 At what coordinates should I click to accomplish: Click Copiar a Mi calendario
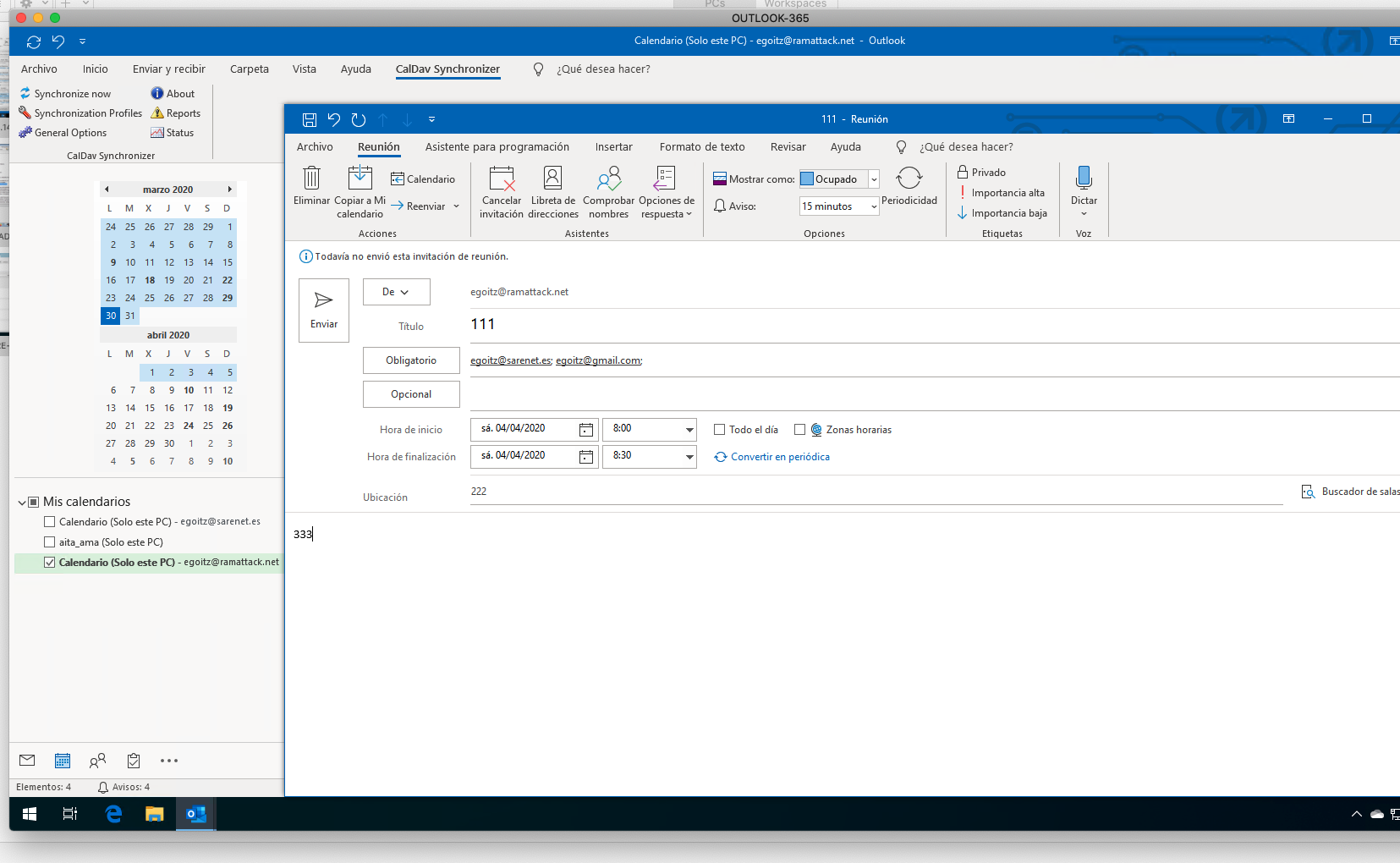pyautogui.click(x=360, y=192)
